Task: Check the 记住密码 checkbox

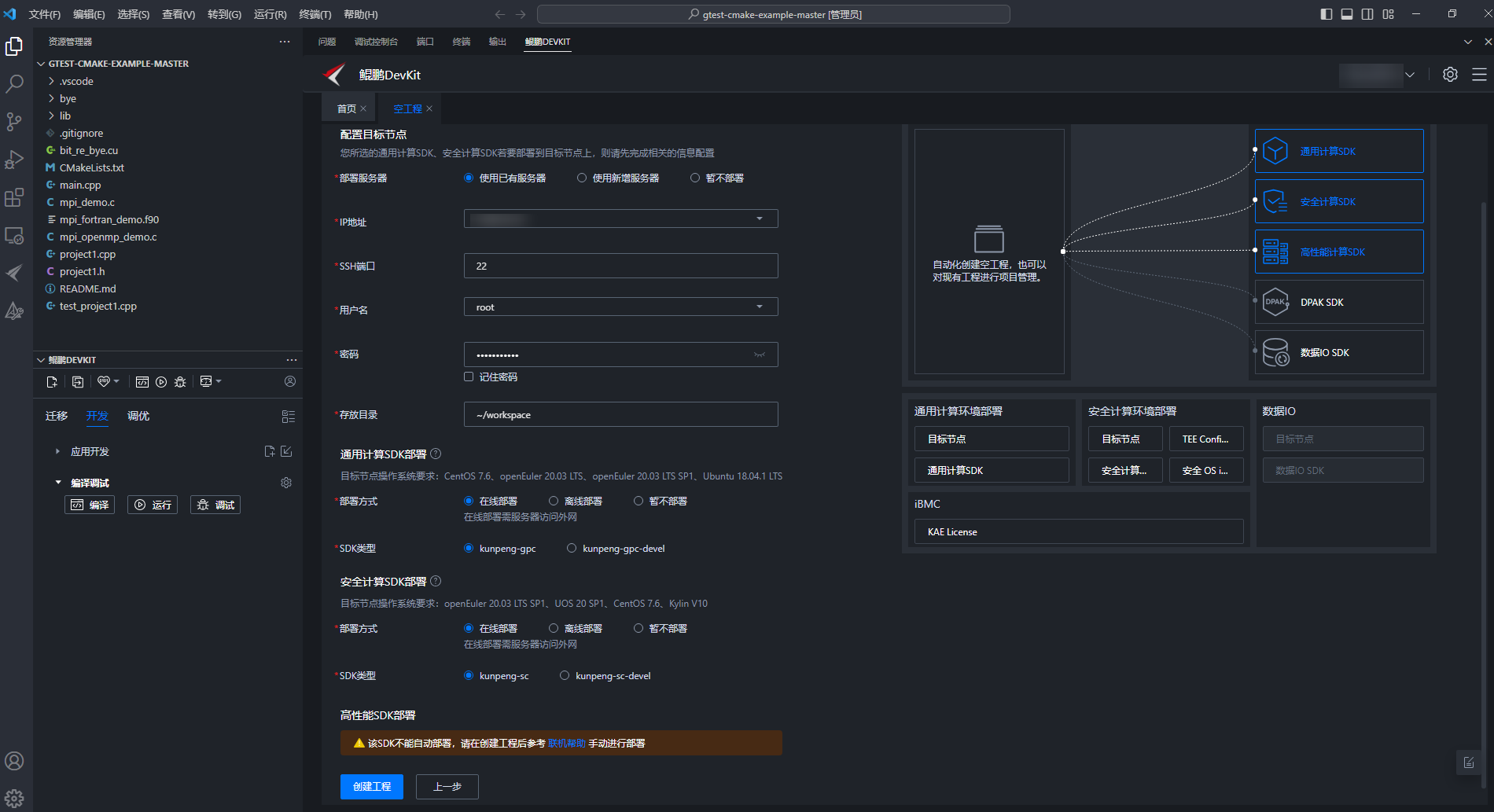Action: [469, 377]
